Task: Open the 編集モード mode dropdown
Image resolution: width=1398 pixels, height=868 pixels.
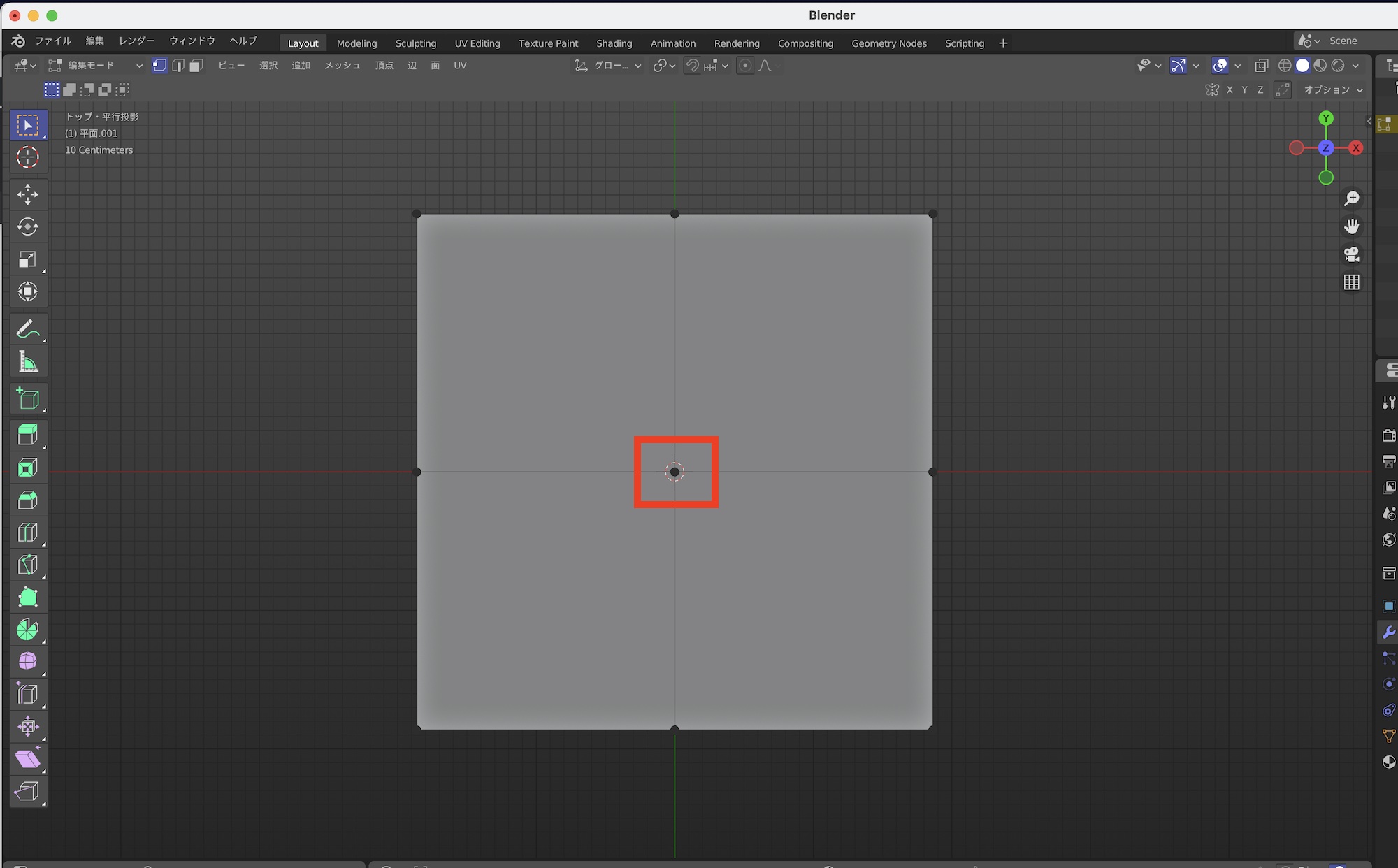Action: pyautogui.click(x=95, y=66)
